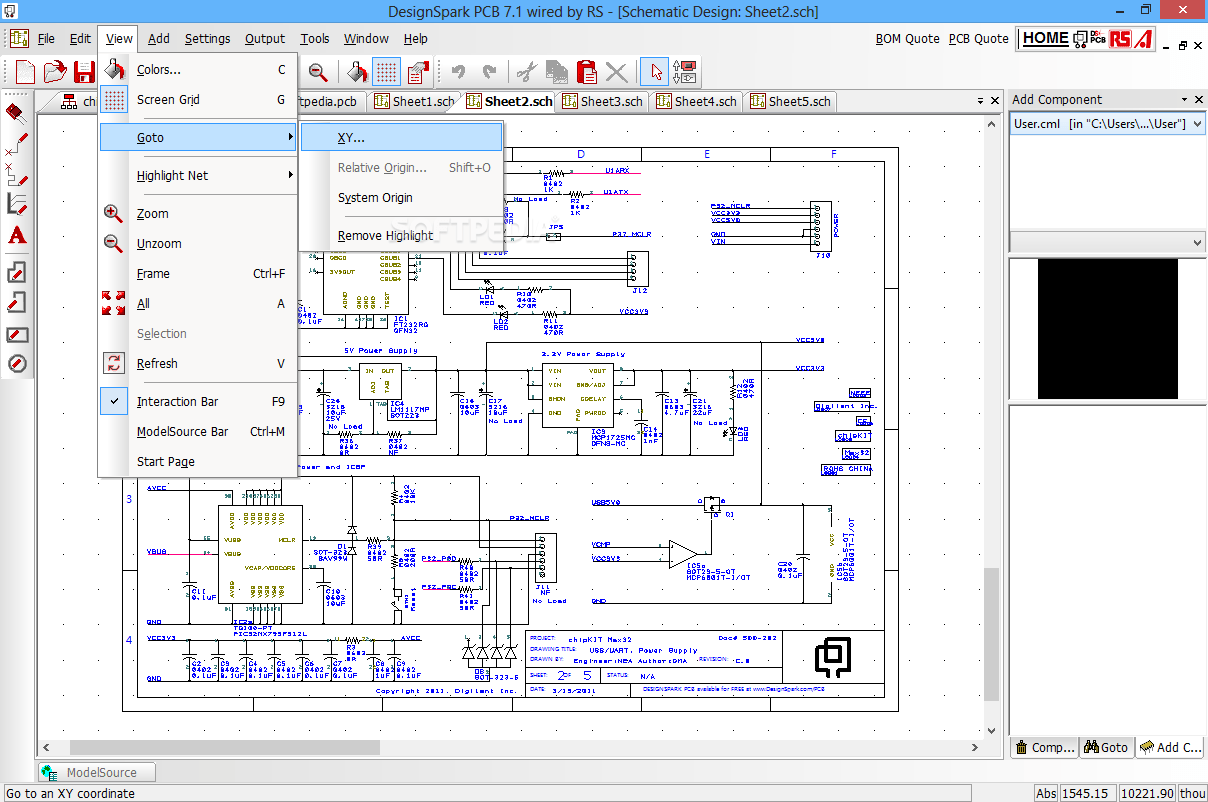Screen dimensions: 1208x802
Task: Toggle the grid display button in the toolbar
Action: click(x=388, y=72)
